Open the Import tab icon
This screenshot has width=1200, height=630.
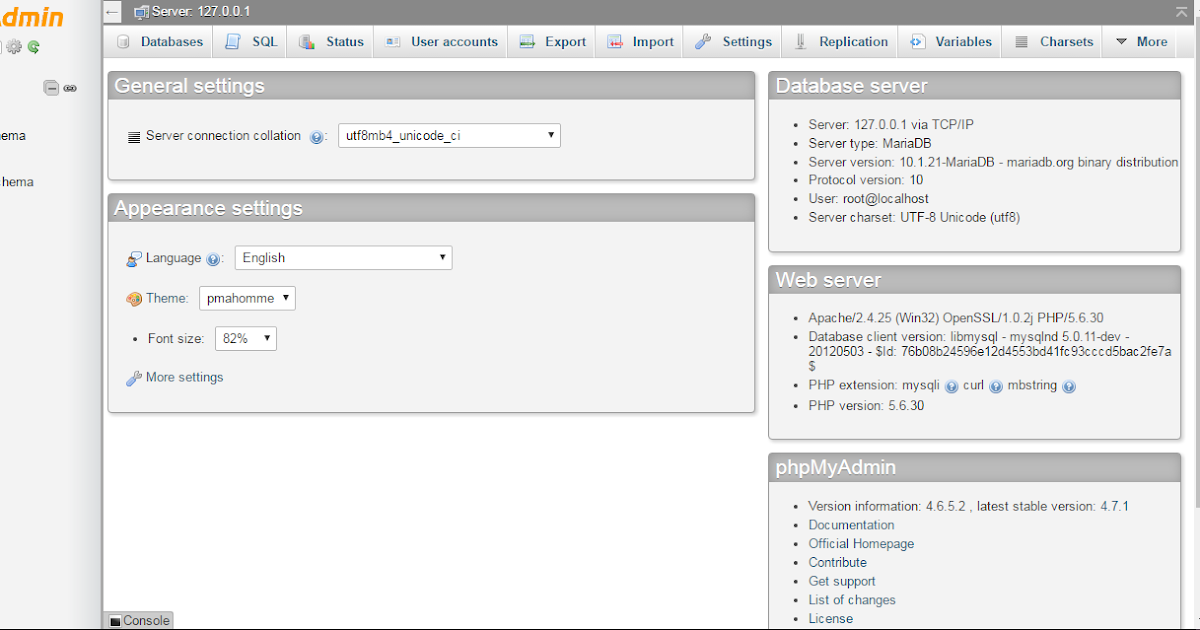[x=613, y=41]
